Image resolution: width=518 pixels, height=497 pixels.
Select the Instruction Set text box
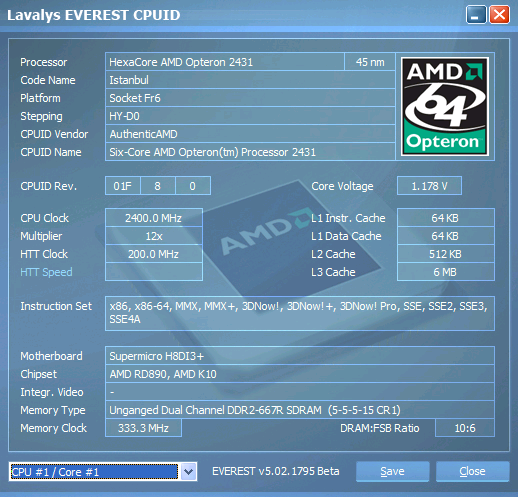tap(300, 313)
